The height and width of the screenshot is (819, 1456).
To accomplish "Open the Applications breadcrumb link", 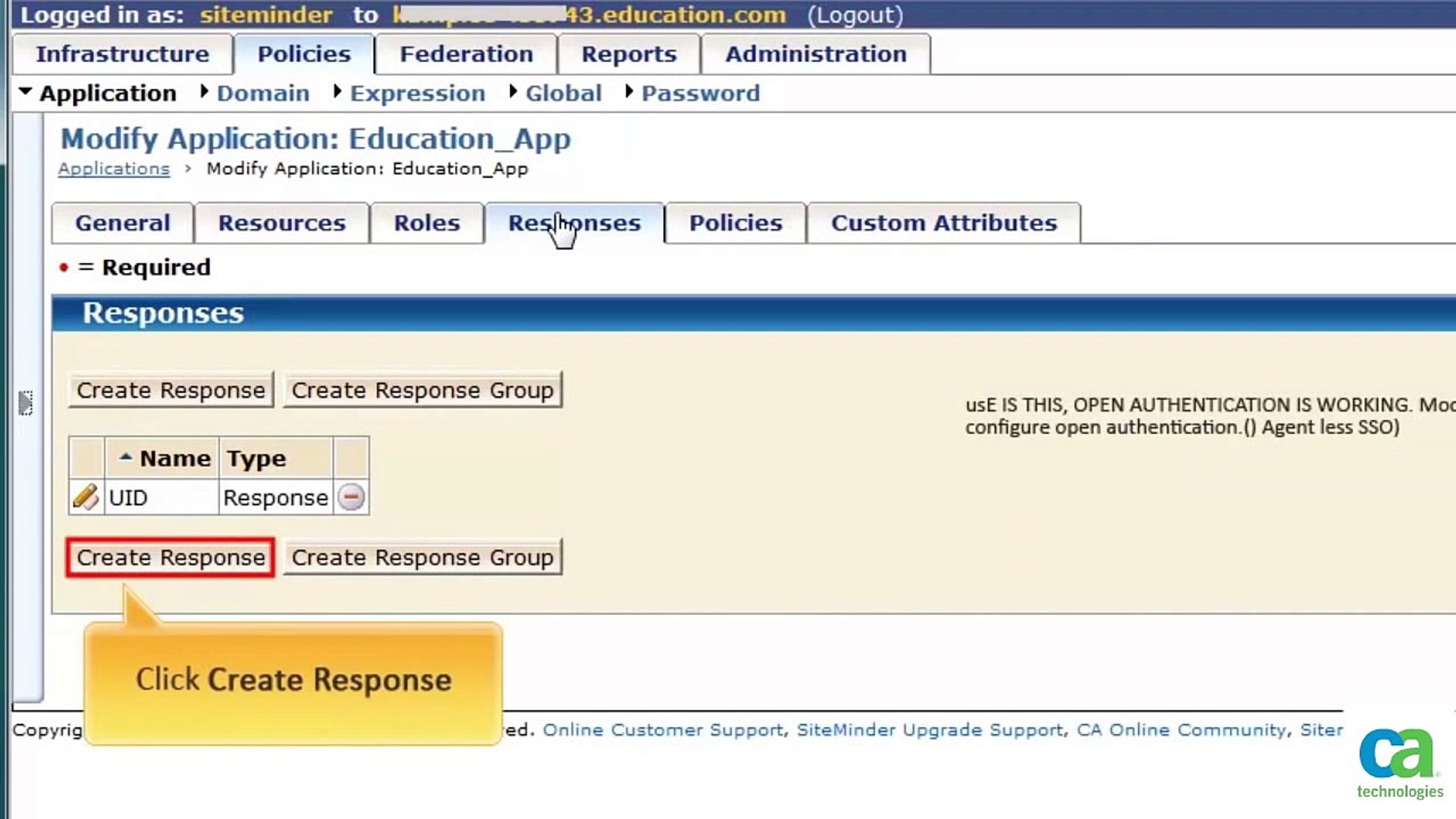I will pyautogui.click(x=114, y=168).
